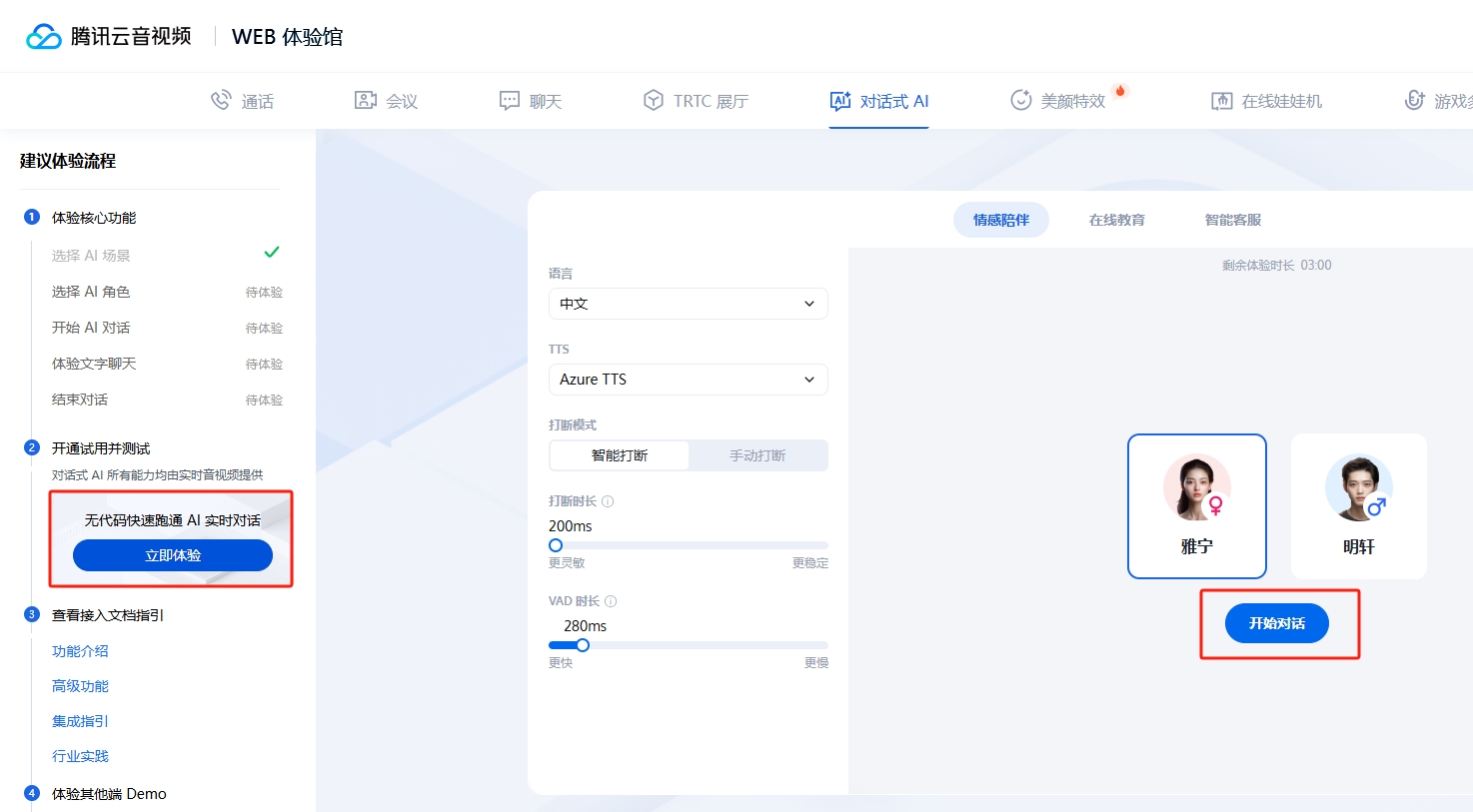This screenshot has height=812, width=1473.
Task: Switch to the 在线教育 scenario tab
Action: tap(1116, 220)
